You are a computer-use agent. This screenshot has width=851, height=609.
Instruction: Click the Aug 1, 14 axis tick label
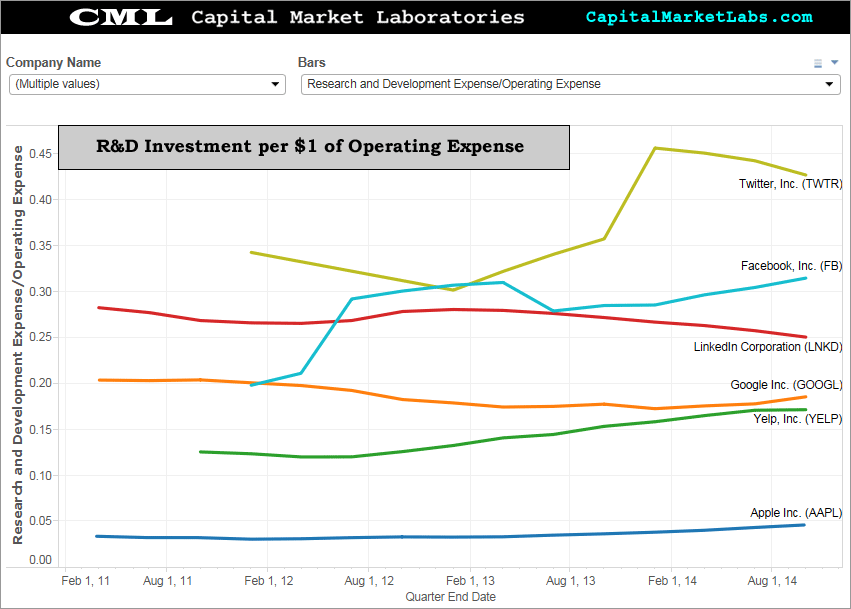(772, 581)
